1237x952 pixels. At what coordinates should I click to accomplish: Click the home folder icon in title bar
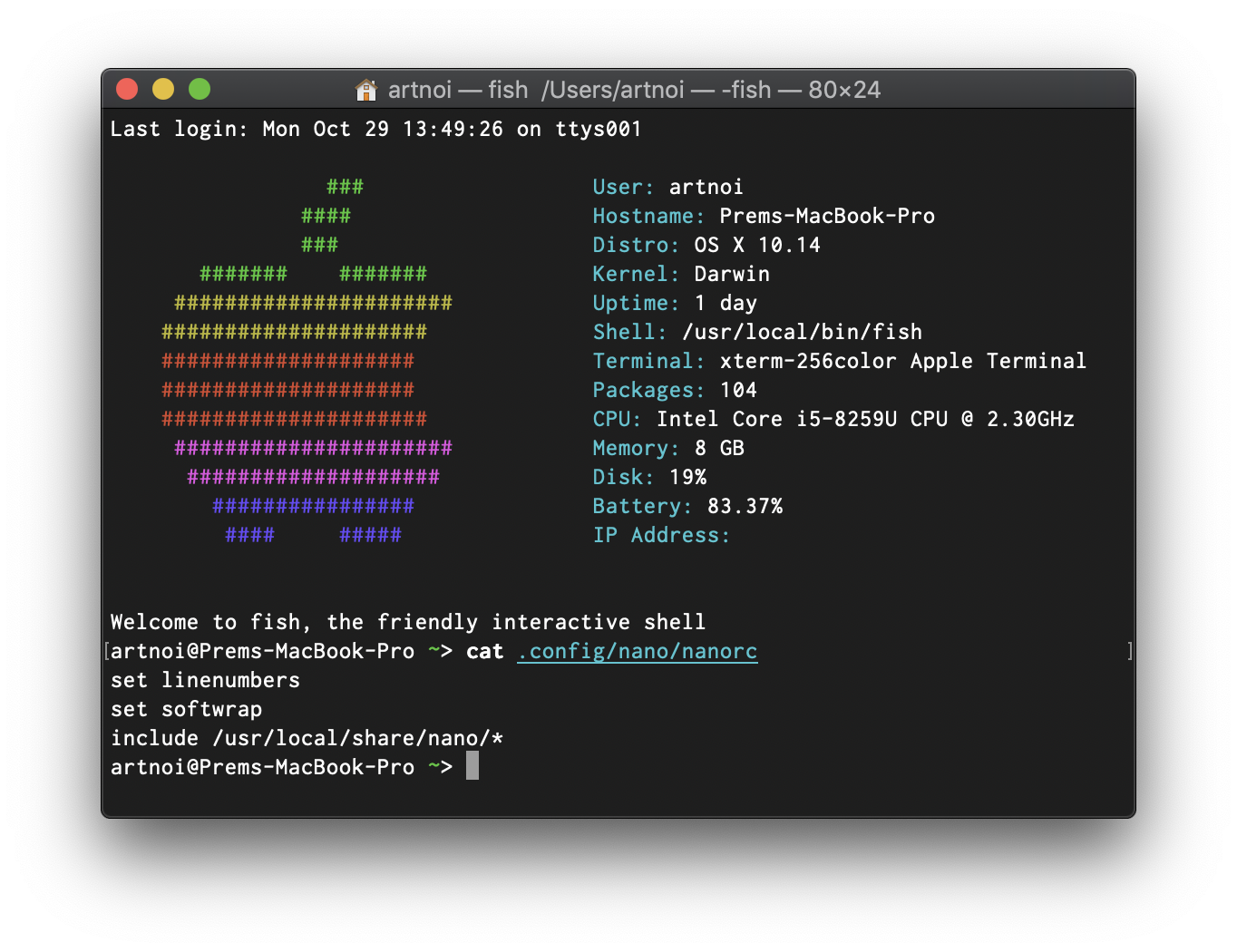point(365,90)
